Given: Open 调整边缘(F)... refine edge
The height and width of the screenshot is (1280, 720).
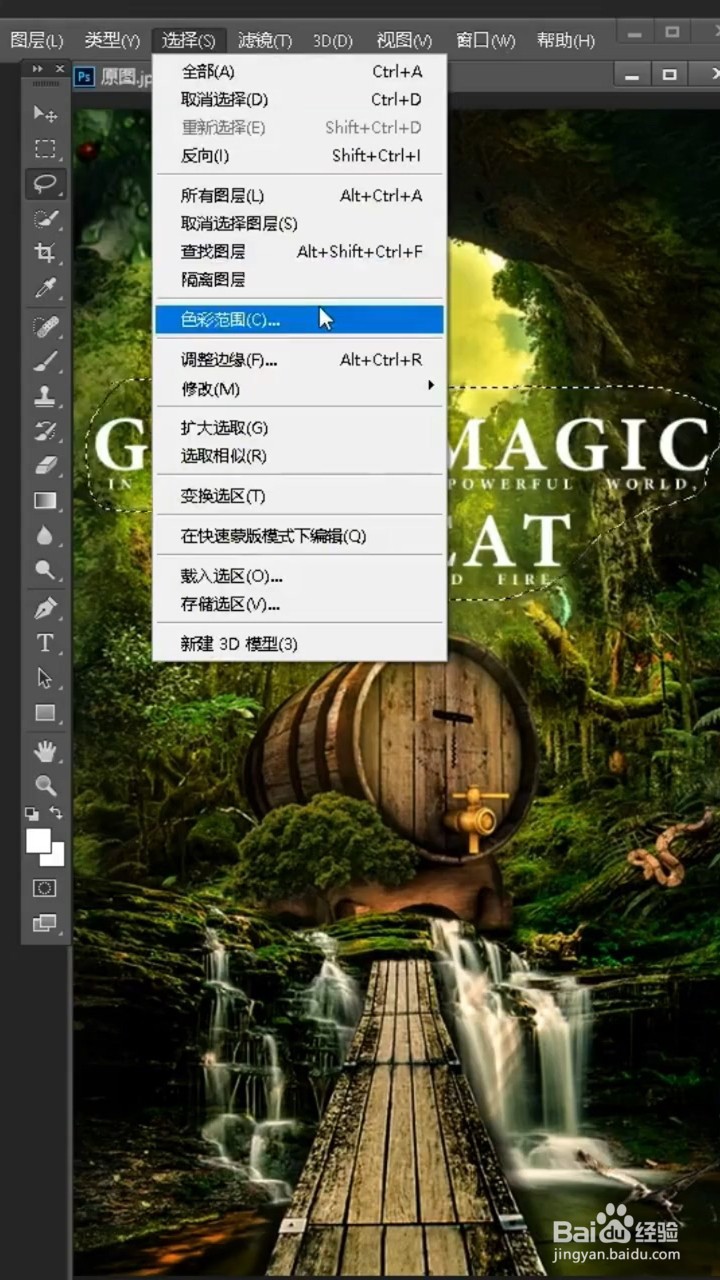Looking at the screenshot, I should coord(299,360).
